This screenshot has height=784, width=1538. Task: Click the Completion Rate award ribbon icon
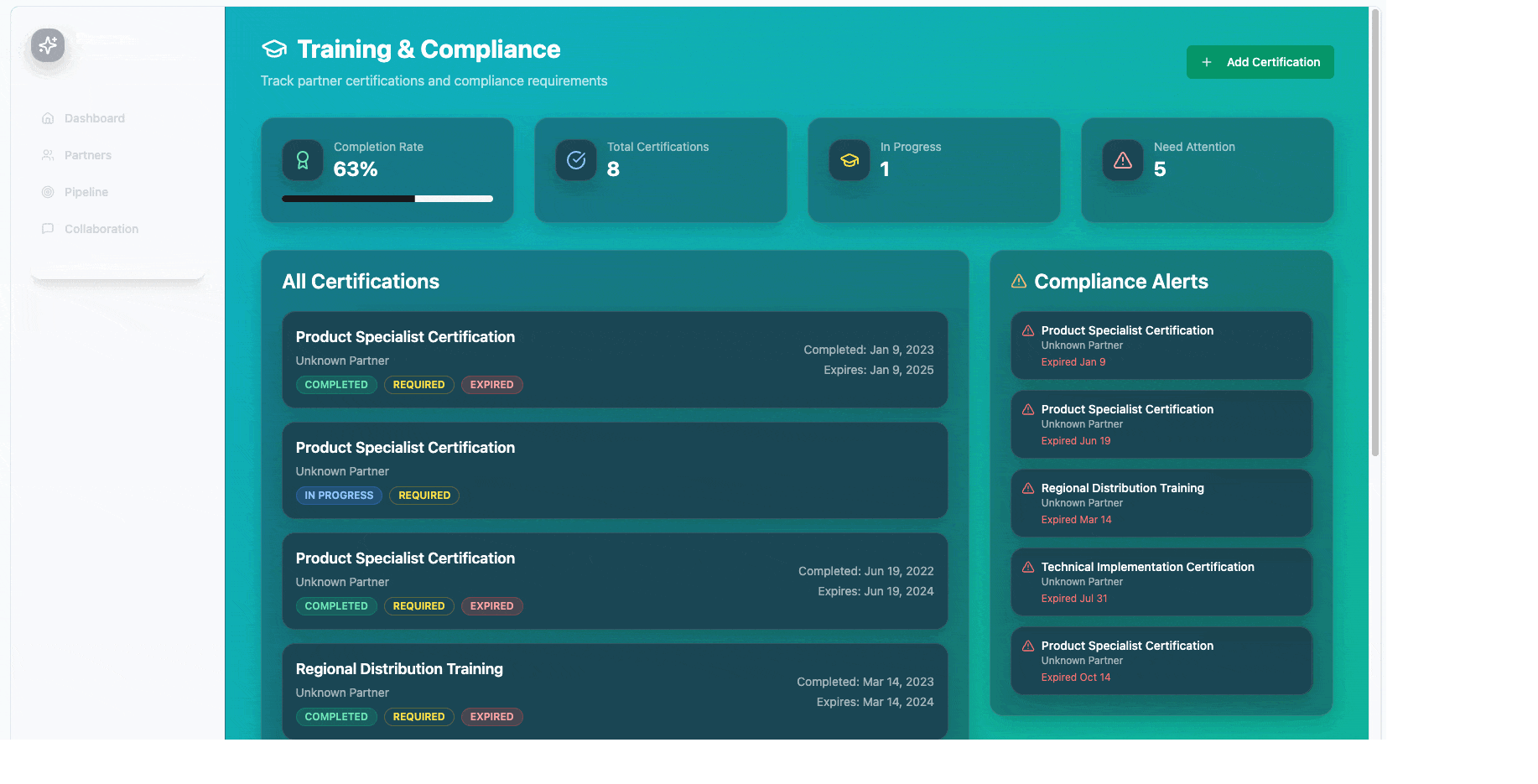303,160
